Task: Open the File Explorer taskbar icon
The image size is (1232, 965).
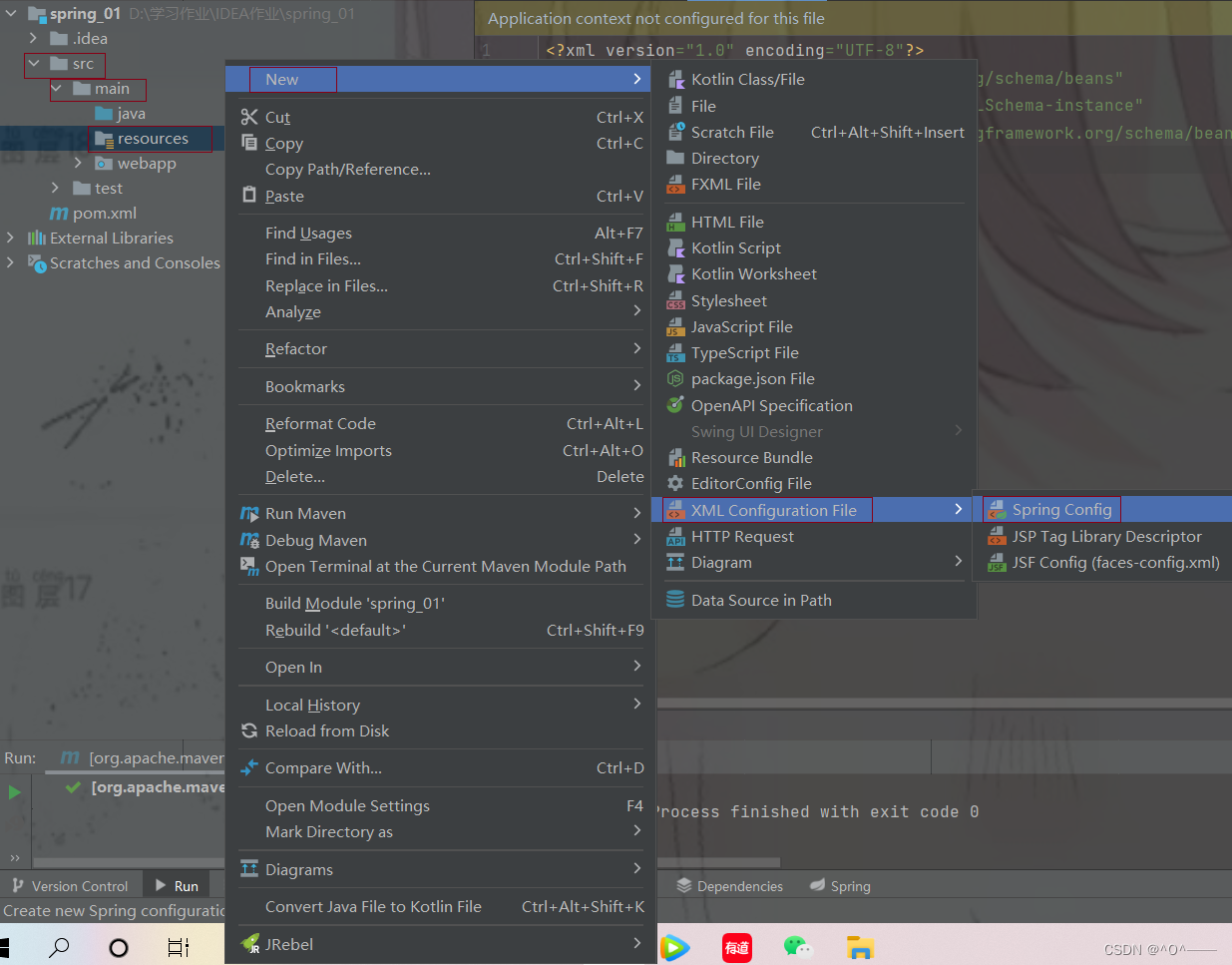Action: 860,947
